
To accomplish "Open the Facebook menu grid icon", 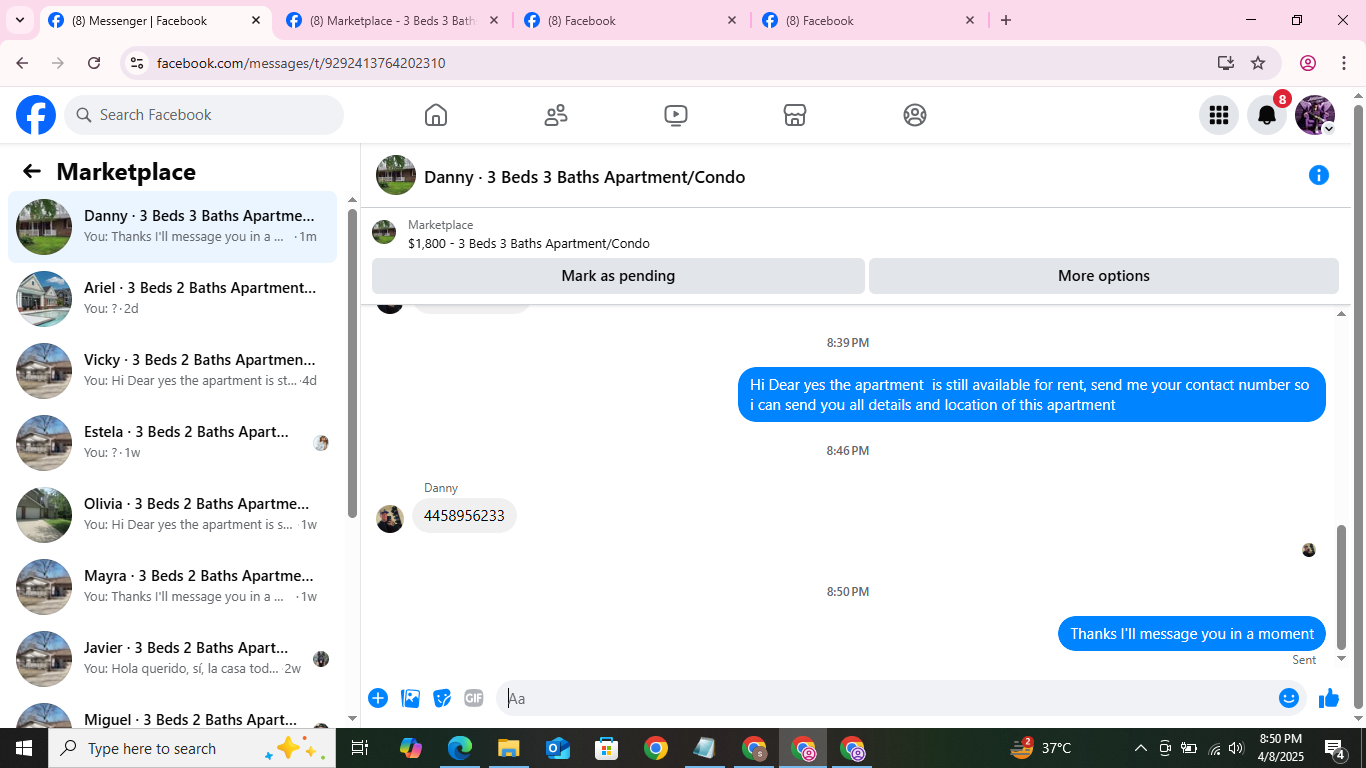I will (1219, 115).
